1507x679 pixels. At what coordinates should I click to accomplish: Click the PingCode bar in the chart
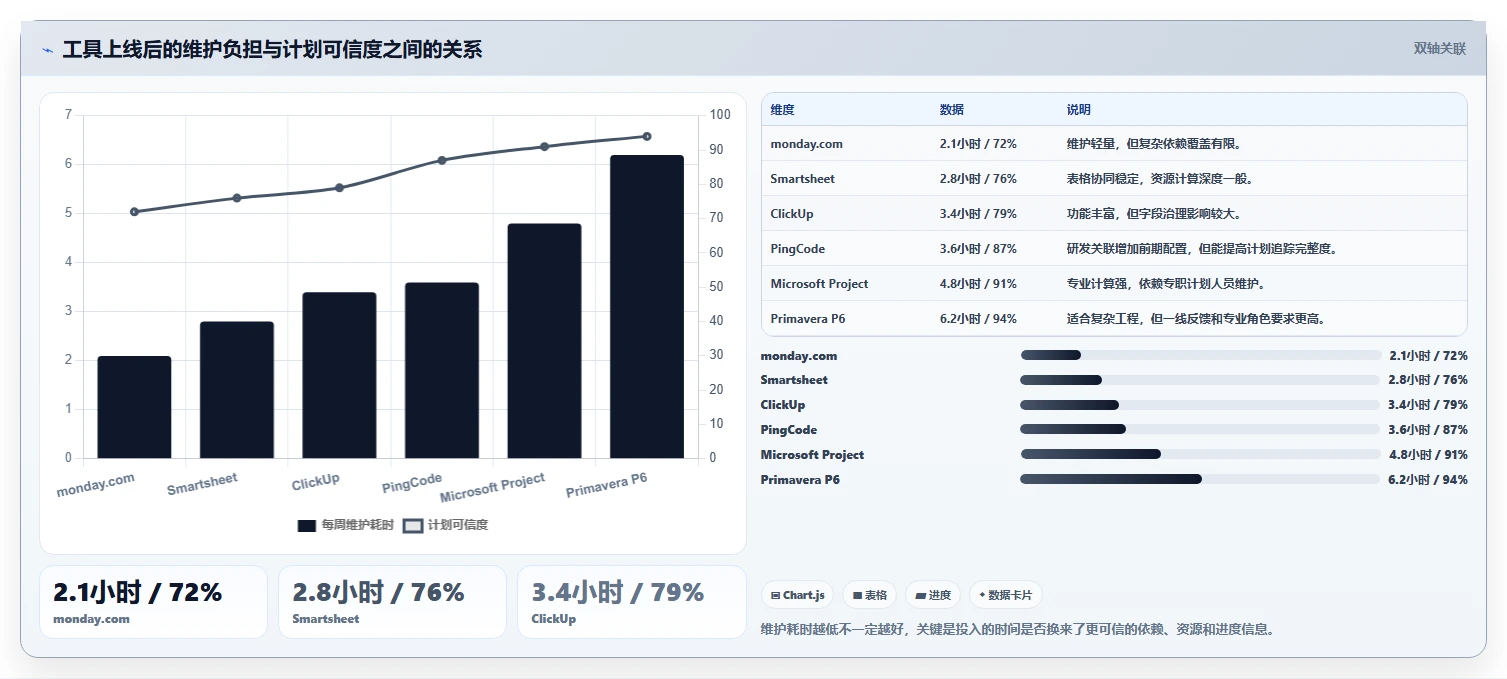coord(442,370)
